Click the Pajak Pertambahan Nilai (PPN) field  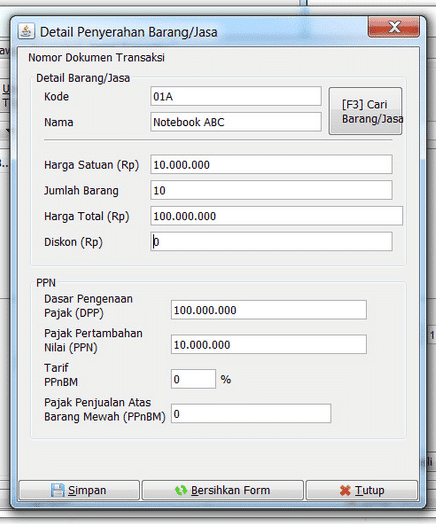click(x=269, y=345)
